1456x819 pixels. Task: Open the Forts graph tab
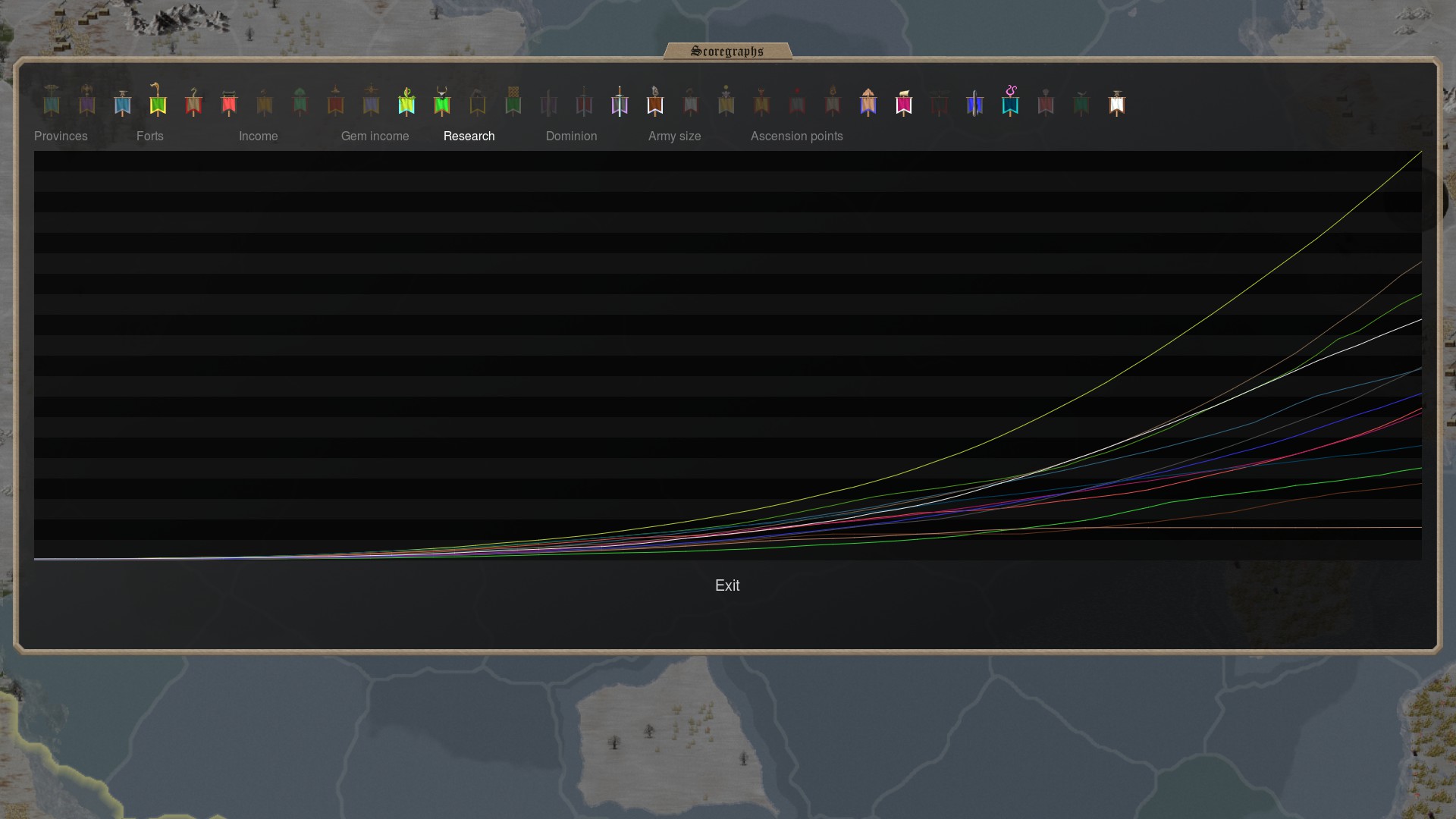150,136
